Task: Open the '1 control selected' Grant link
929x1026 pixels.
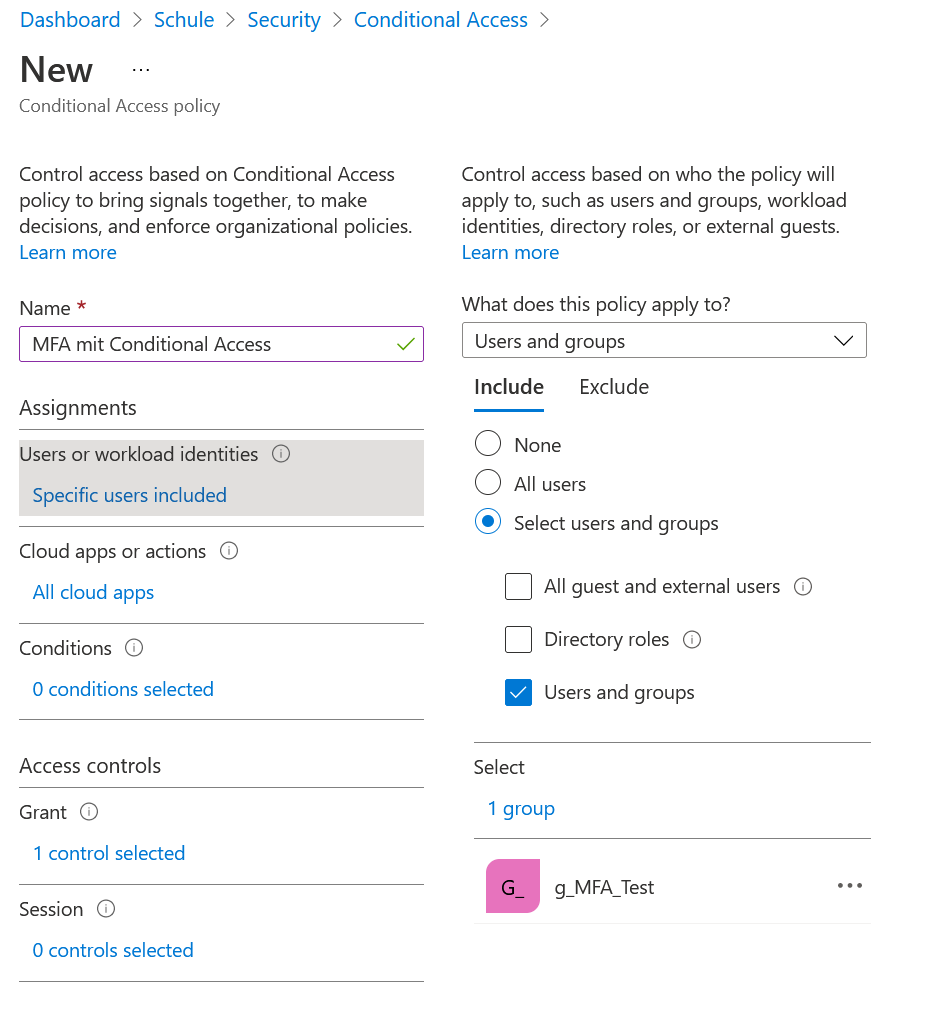Action: coord(109,853)
